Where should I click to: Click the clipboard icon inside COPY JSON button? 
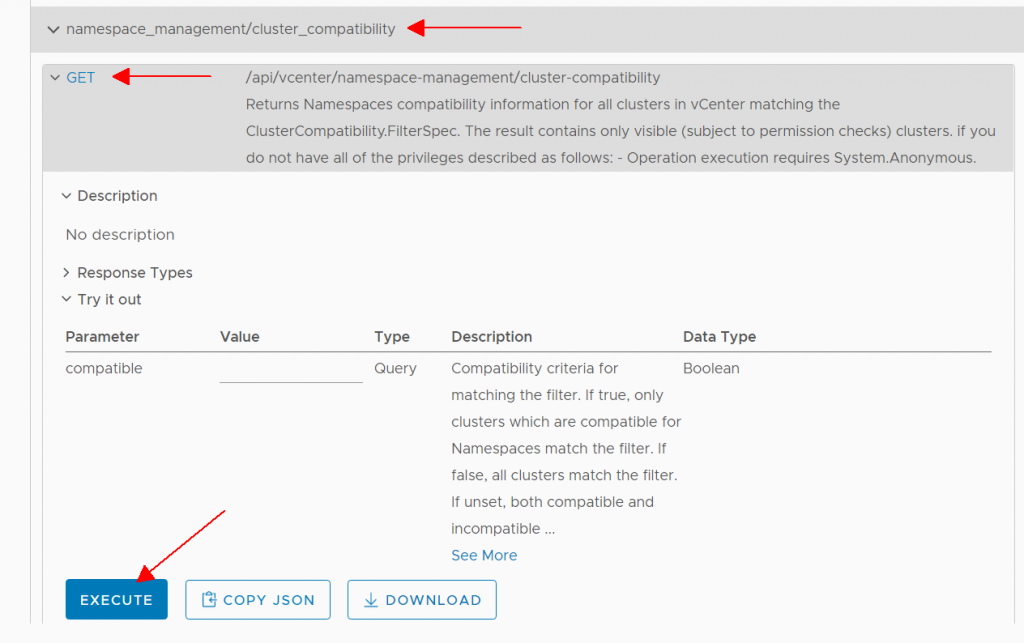coord(210,599)
